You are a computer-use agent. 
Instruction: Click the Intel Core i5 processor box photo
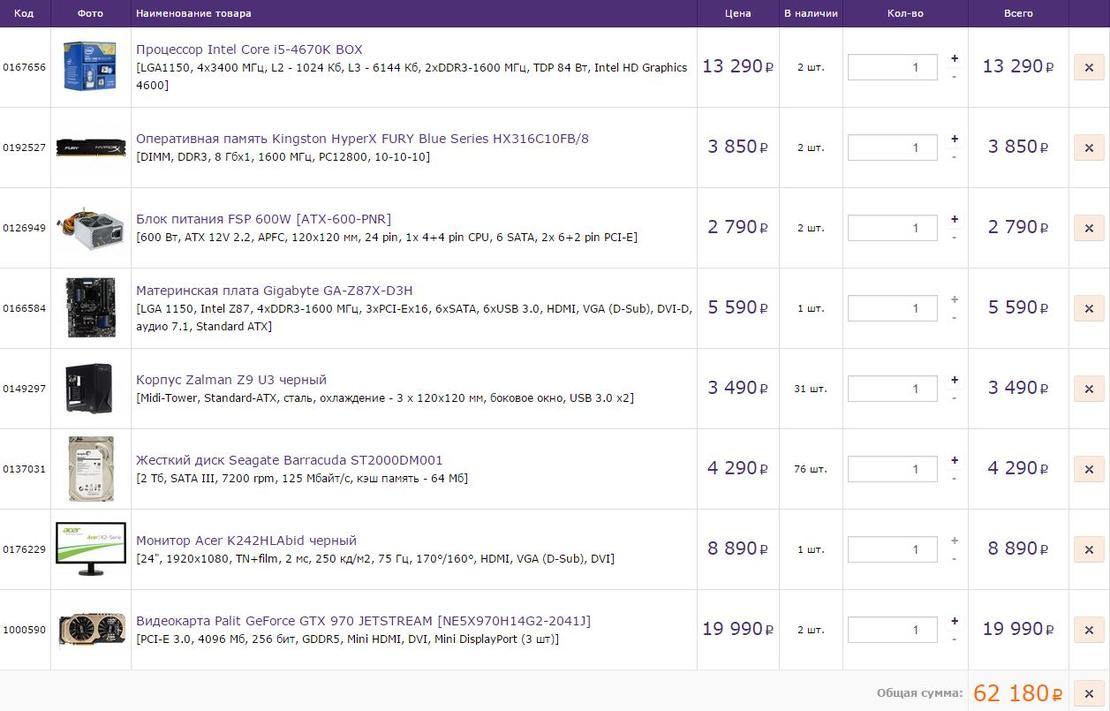pyautogui.click(x=90, y=66)
